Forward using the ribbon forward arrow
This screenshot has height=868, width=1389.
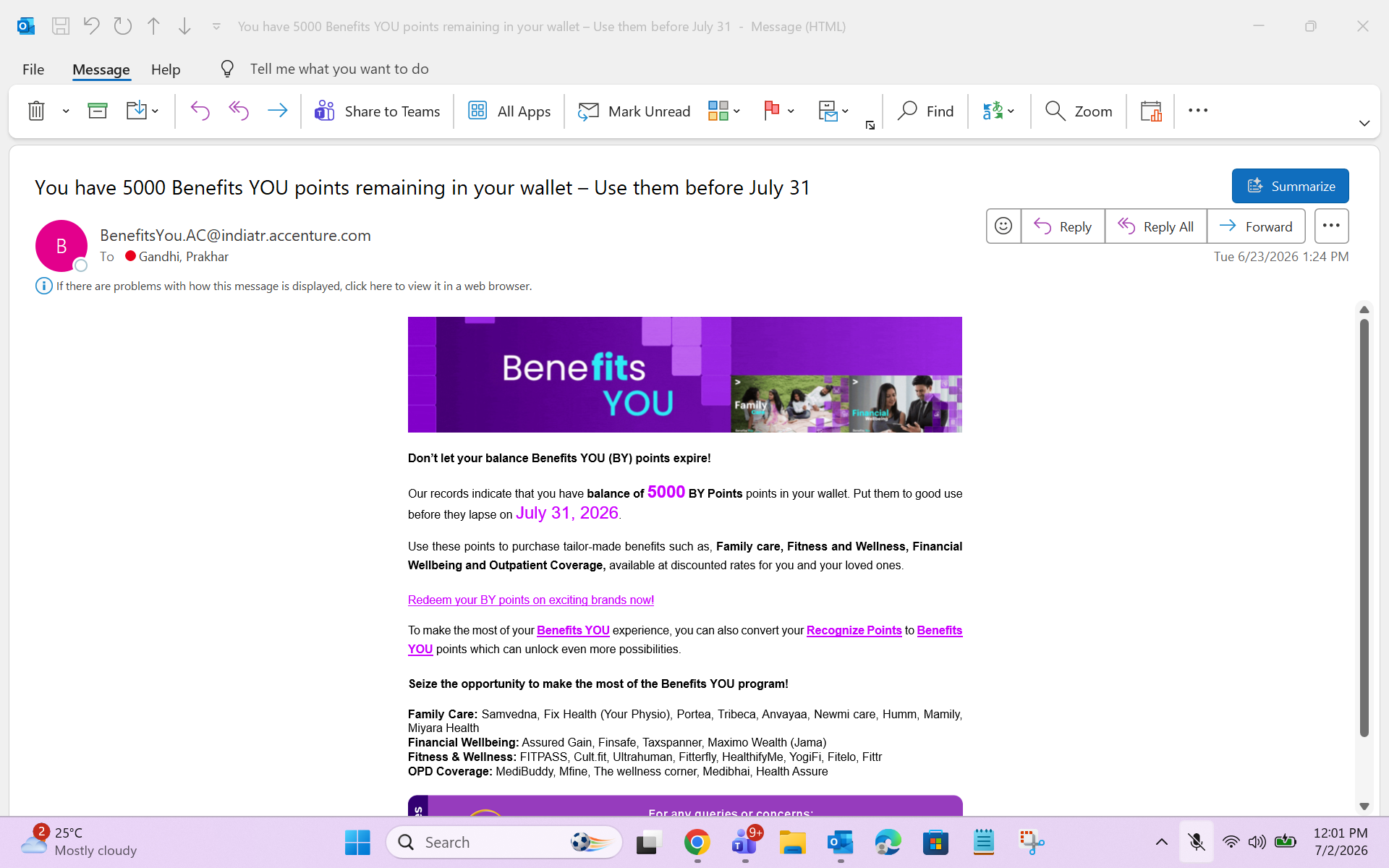point(277,111)
